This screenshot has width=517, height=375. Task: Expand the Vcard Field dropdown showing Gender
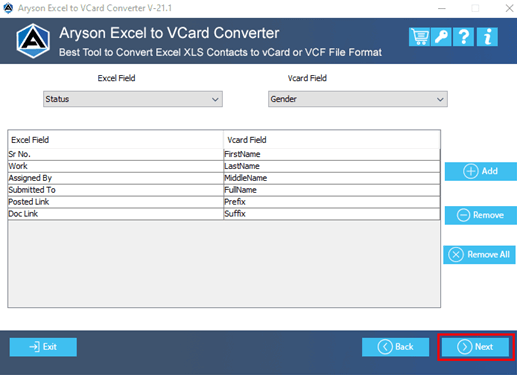358,99
